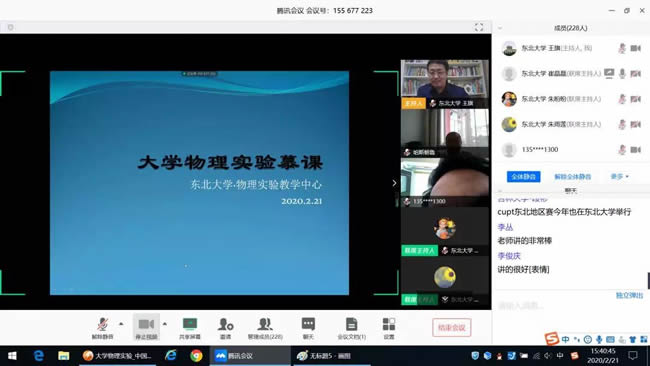
Task: Toggle camera for the first listed host
Action: coord(635,48)
